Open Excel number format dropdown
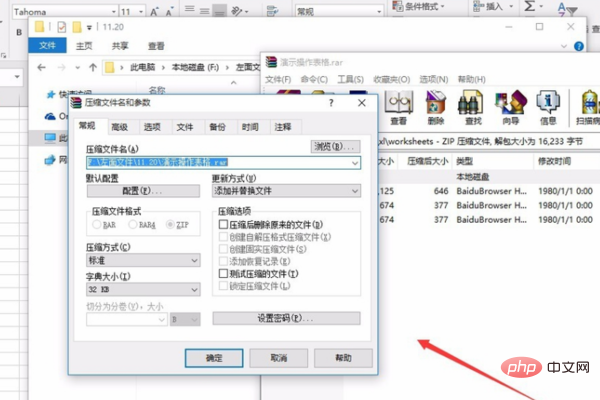Image resolution: width=600 pixels, height=400 pixels. point(379,12)
